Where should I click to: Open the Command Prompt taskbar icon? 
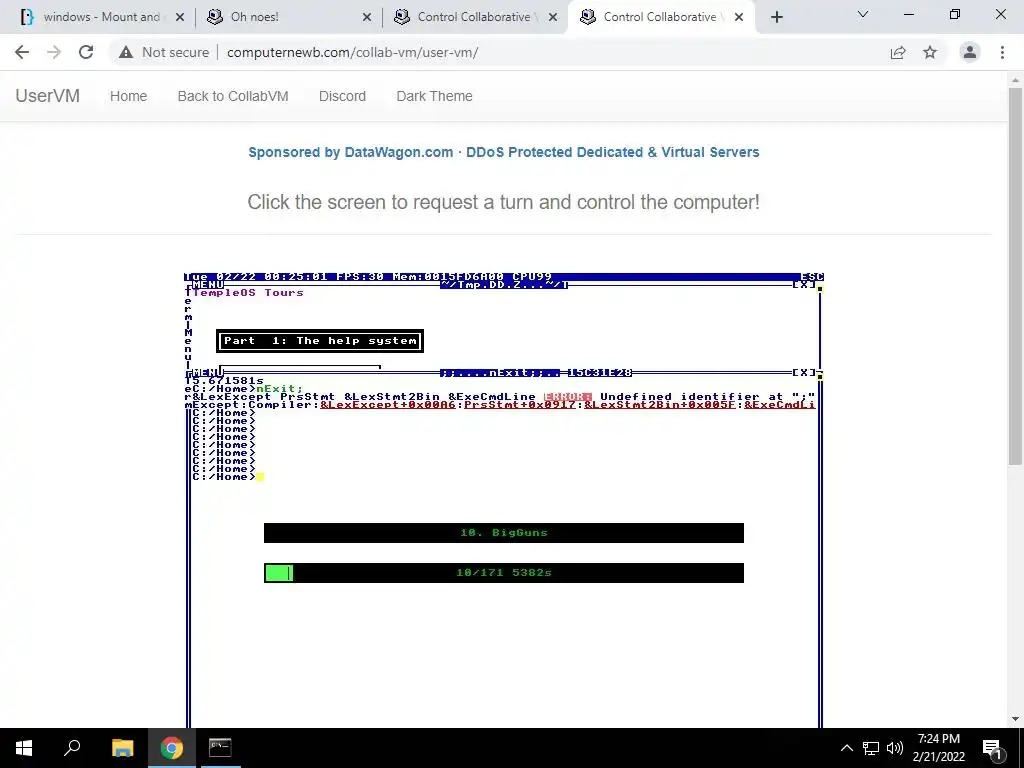pos(220,748)
